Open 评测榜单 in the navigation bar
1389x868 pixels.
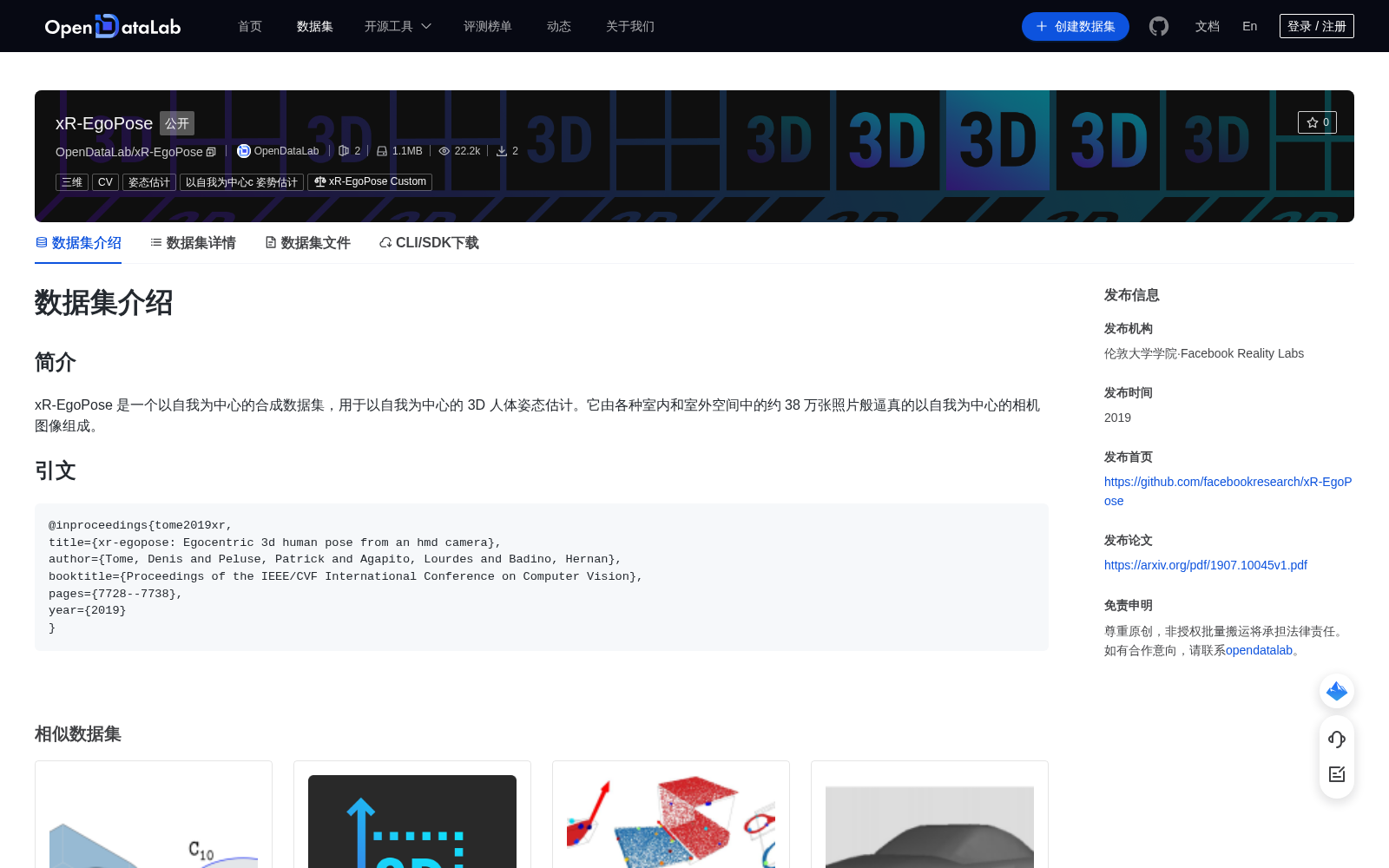(x=488, y=26)
